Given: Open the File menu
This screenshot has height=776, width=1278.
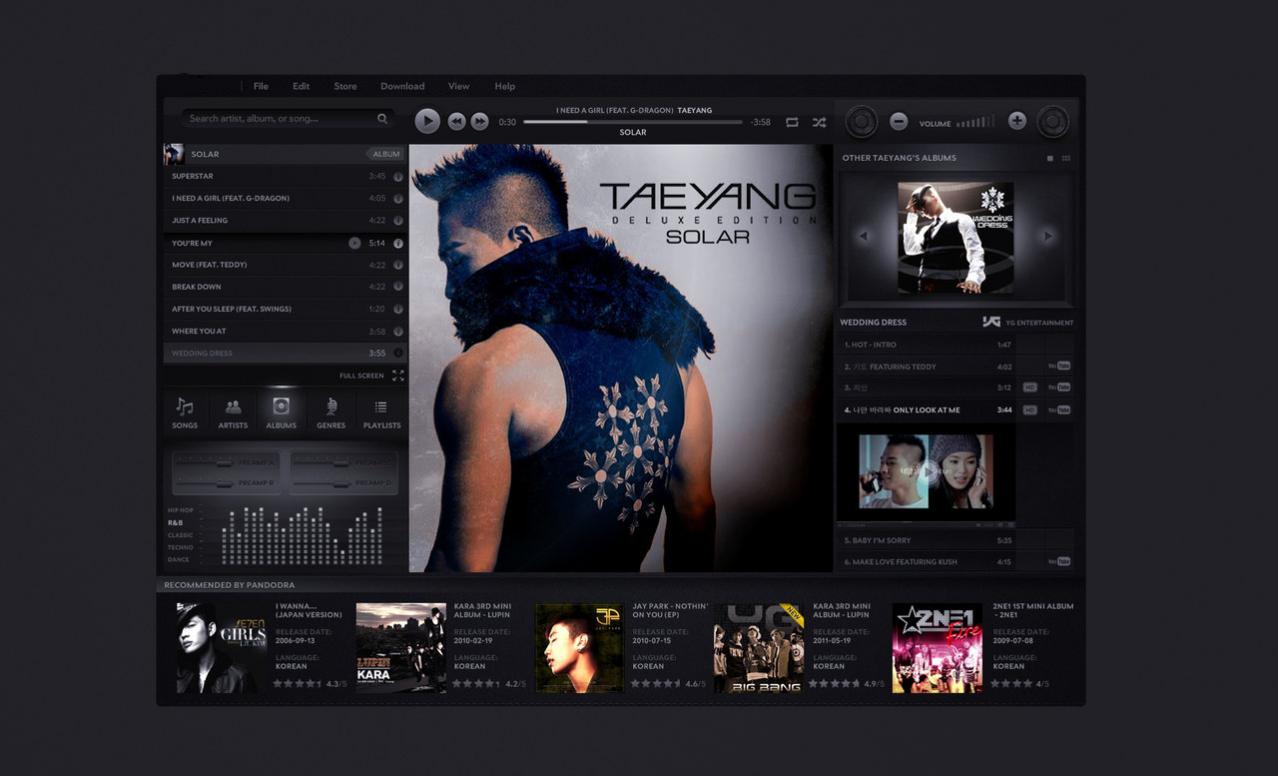Looking at the screenshot, I should [261, 86].
